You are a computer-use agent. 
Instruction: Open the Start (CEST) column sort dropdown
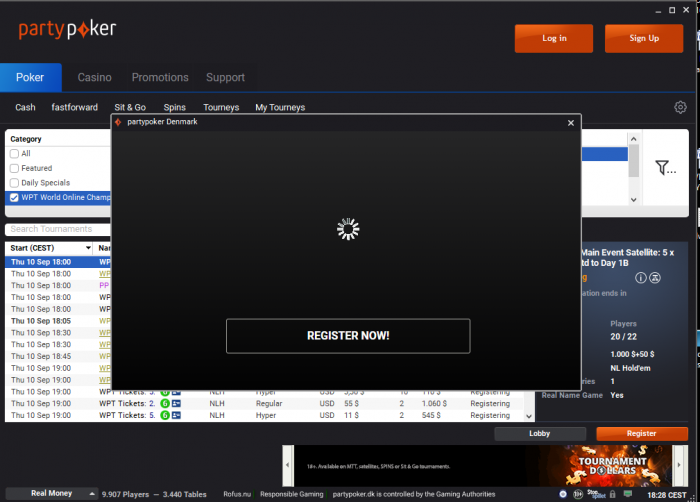pyautogui.click(x=88, y=248)
